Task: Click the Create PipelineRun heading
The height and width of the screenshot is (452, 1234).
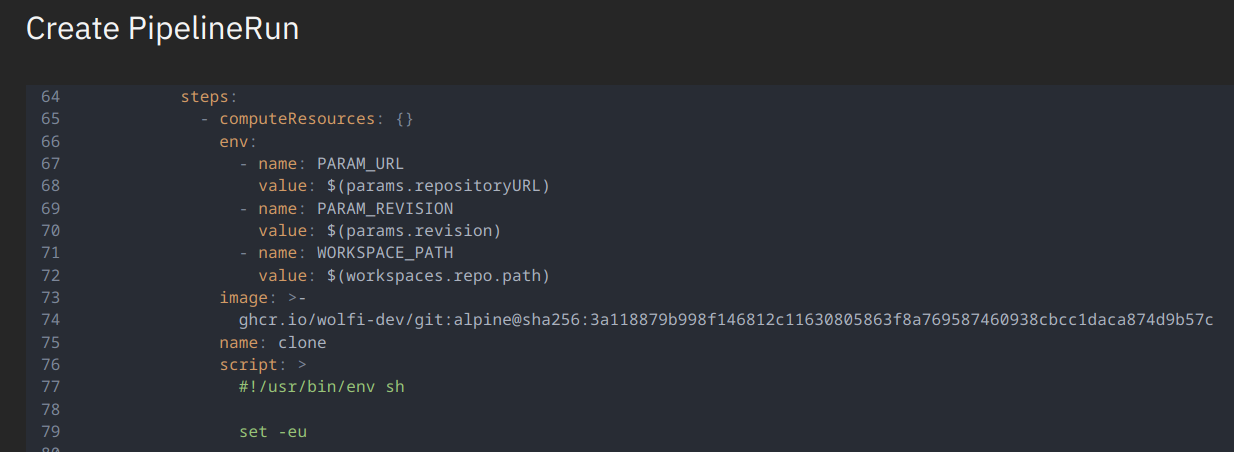Action: pos(162,29)
